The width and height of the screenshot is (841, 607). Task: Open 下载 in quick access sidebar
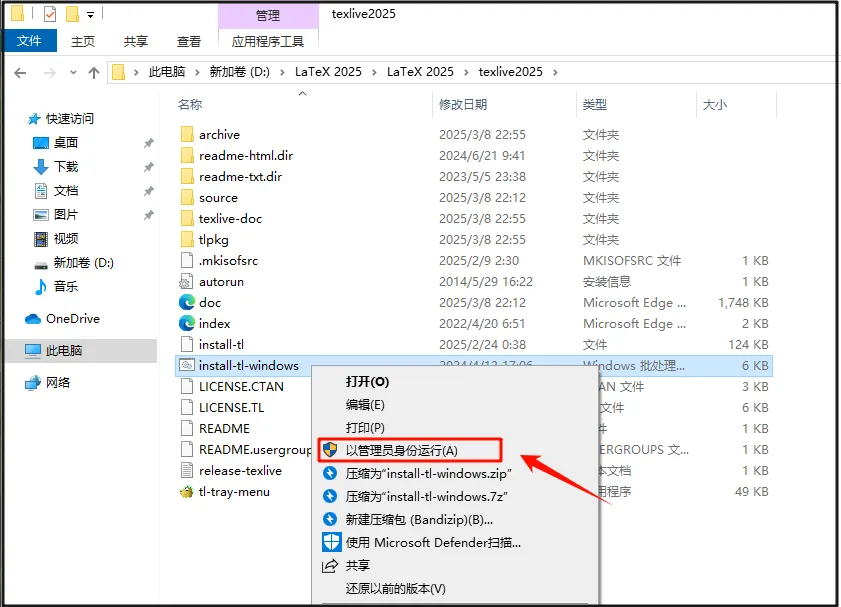click(x=66, y=167)
